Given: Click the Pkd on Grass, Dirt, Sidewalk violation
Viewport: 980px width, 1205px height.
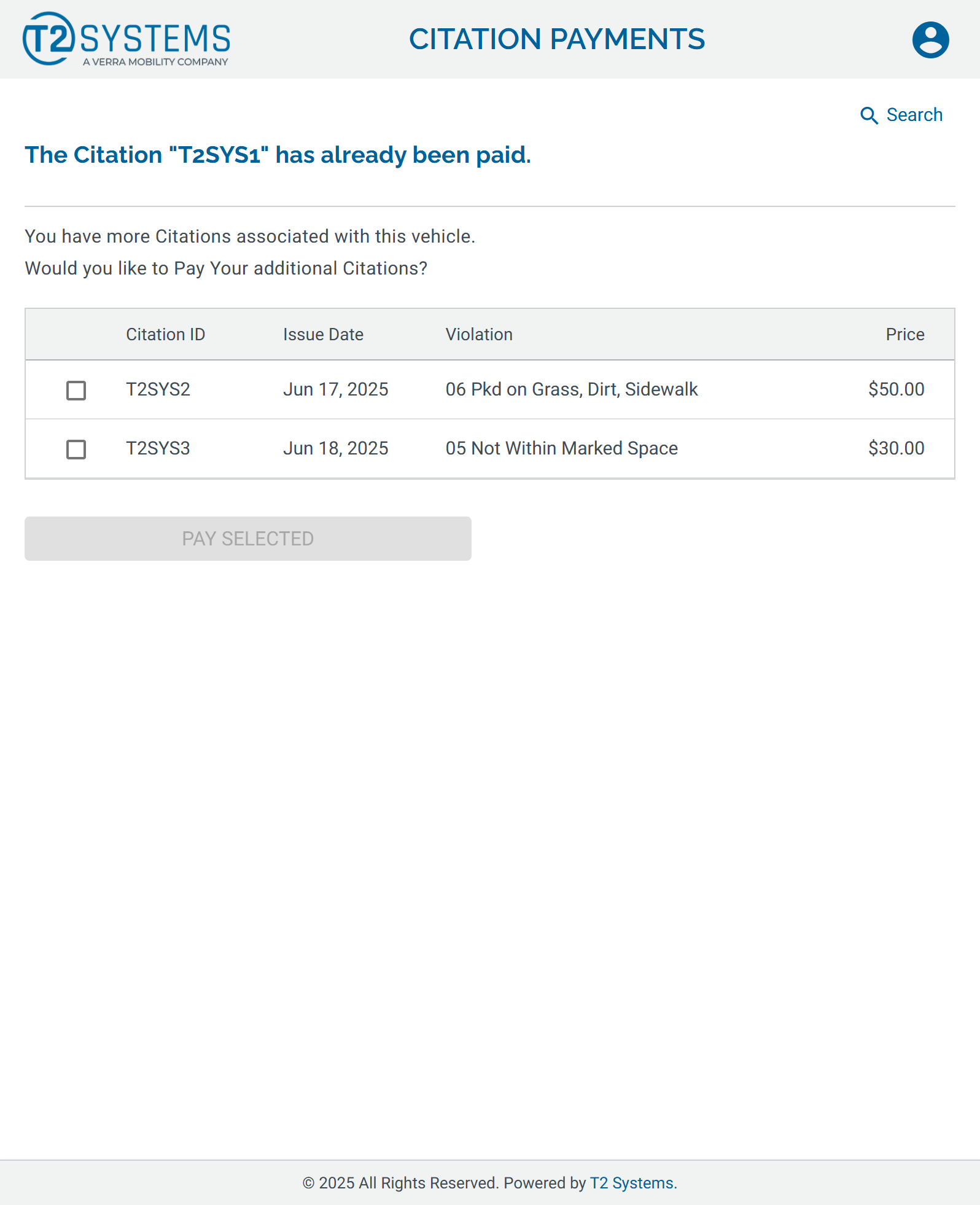Looking at the screenshot, I should pos(571,389).
